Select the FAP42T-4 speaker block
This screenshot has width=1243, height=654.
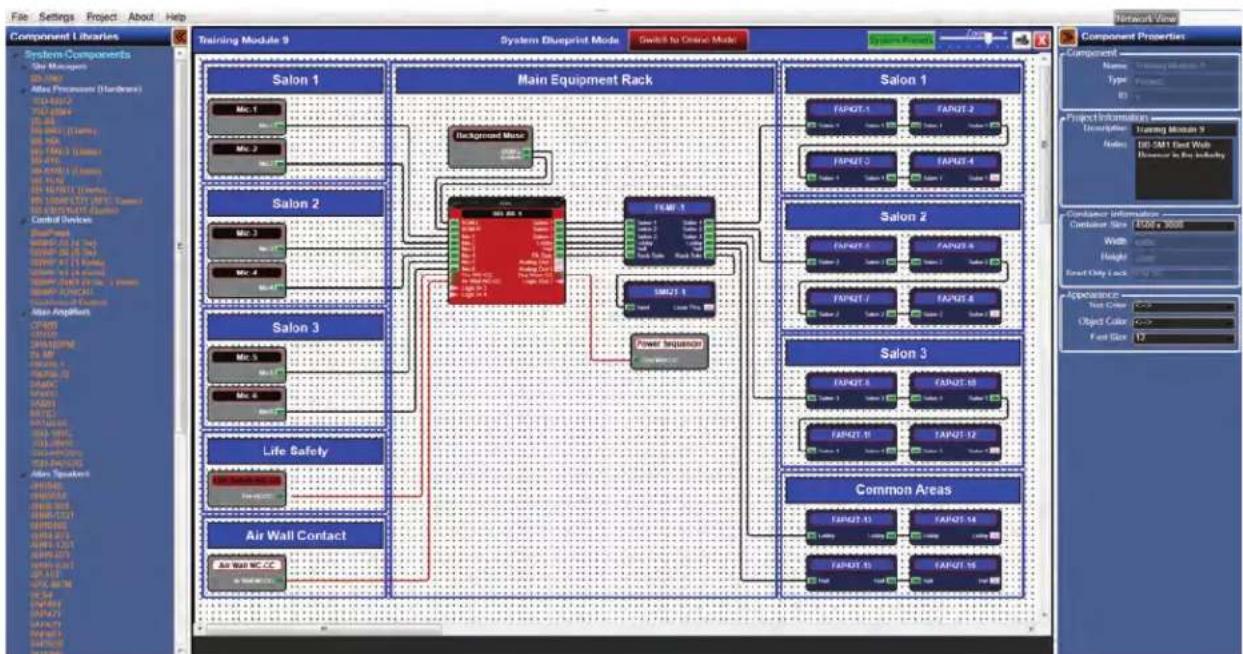tap(956, 168)
